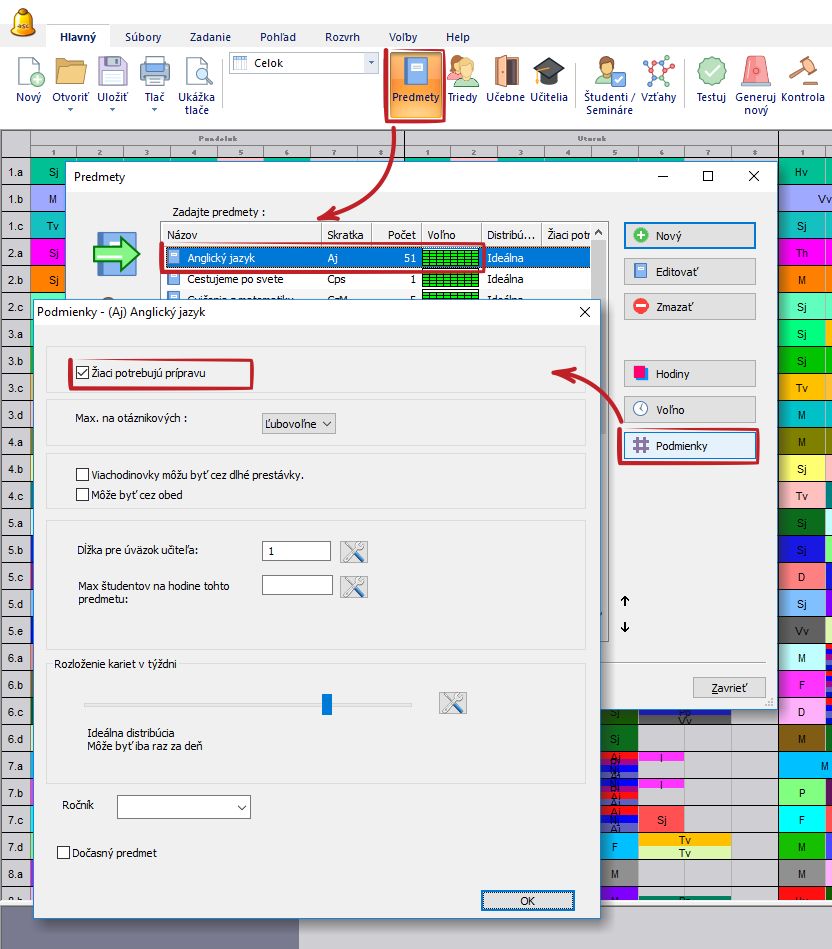Click the Generuj nový siren icon
The height and width of the screenshot is (949, 832).
(x=755, y=79)
